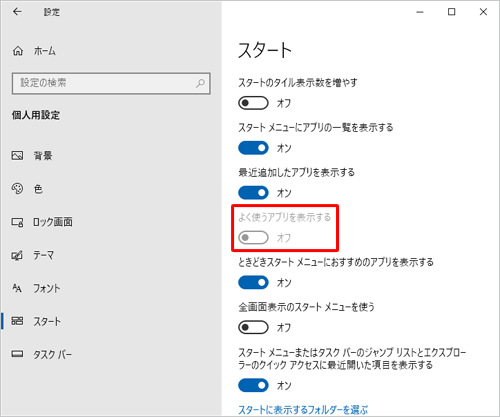
Task: Turn off おすすめのアプリを表示する switch
Action: (253, 283)
